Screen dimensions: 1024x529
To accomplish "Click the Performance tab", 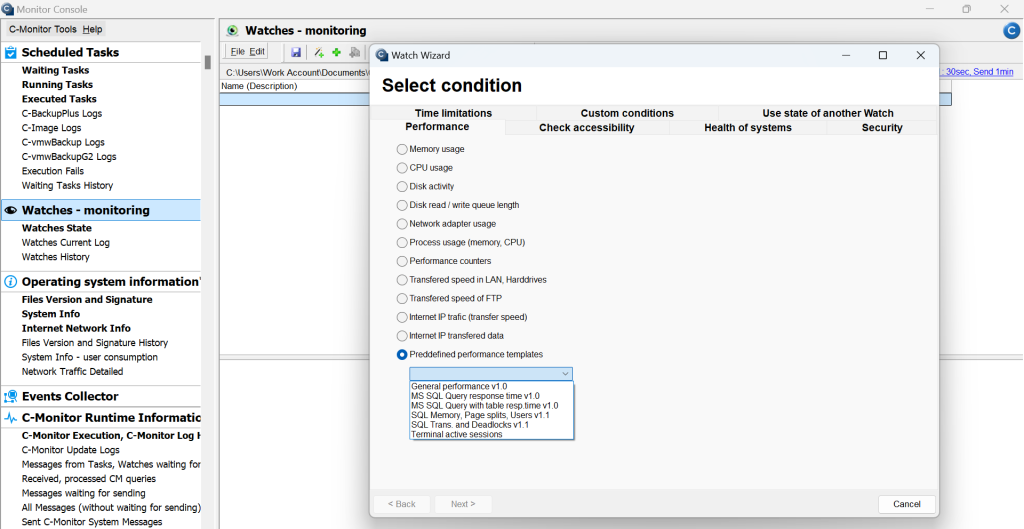I will tap(437, 127).
